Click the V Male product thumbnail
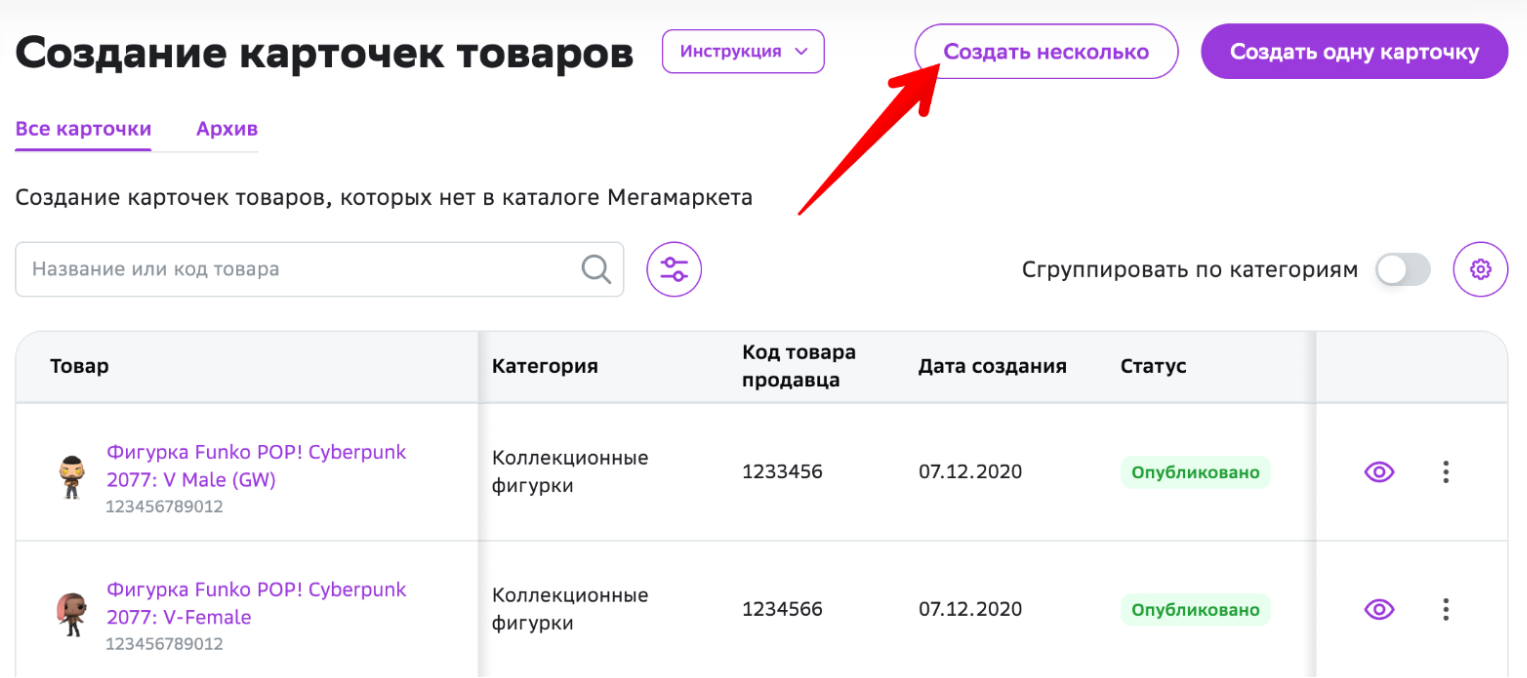This screenshot has height=678, width=1527. click(x=70, y=477)
